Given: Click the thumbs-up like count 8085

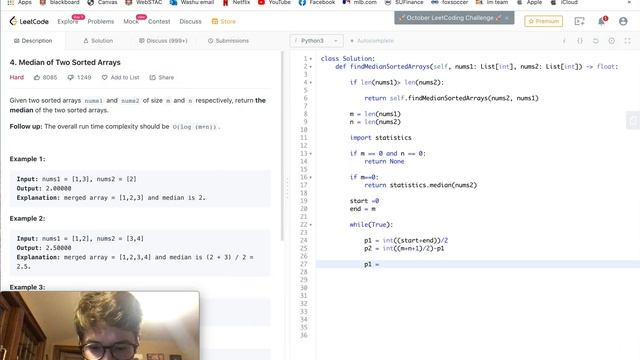Looking at the screenshot, I should pyautogui.click(x=45, y=77).
